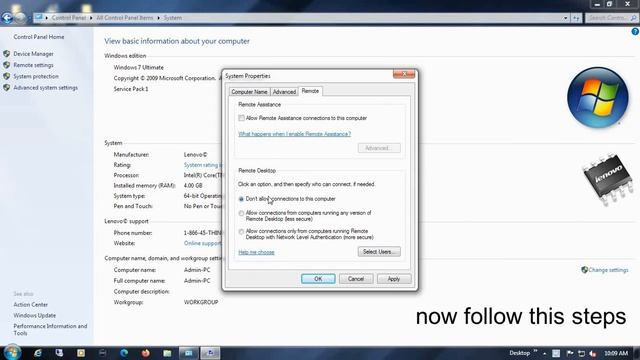The image size is (640, 360).
Task: Click the volume speaker tray icon
Action: coord(593,353)
